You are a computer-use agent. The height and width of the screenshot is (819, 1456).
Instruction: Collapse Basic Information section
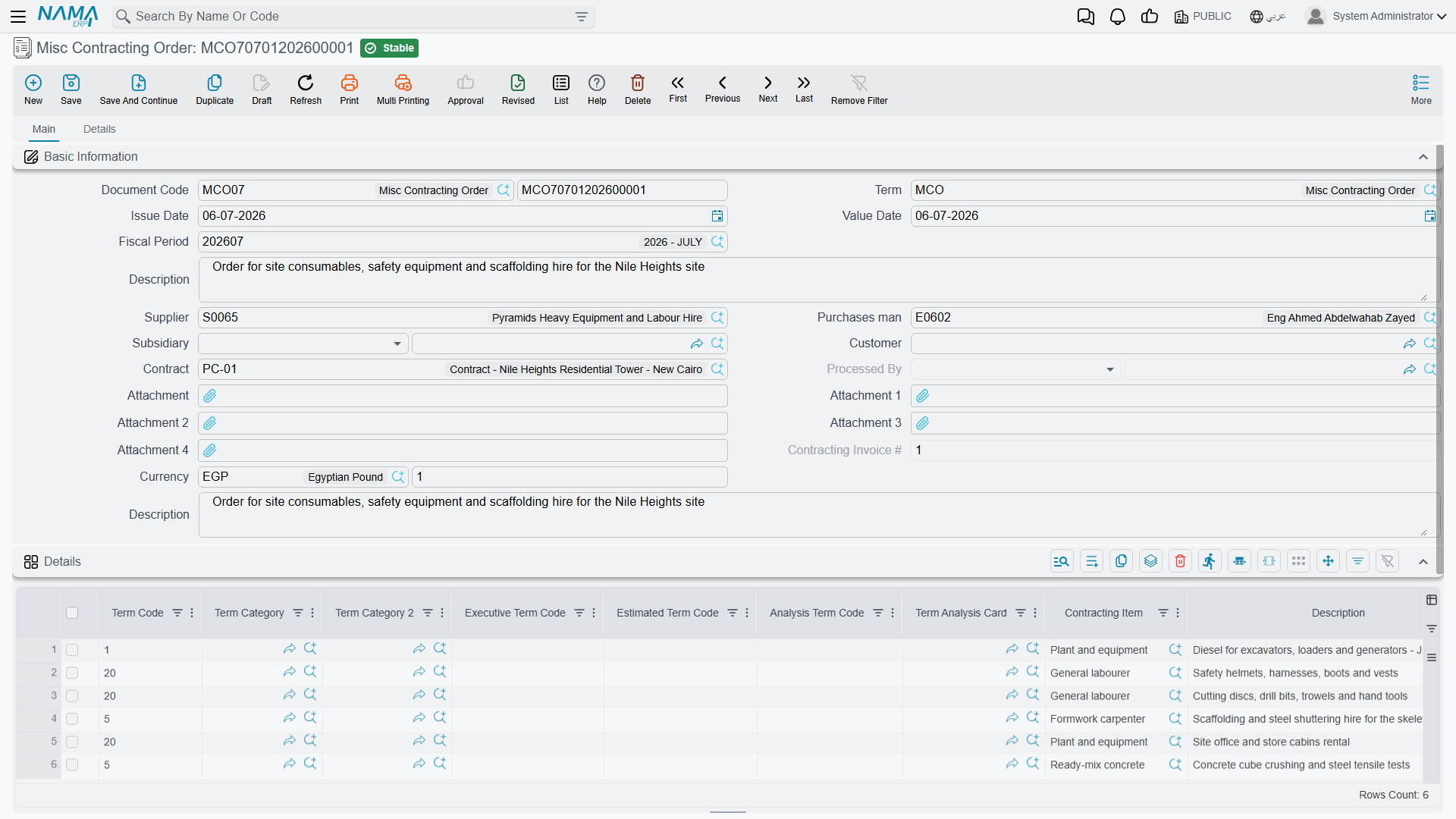pyautogui.click(x=1423, y=157)
